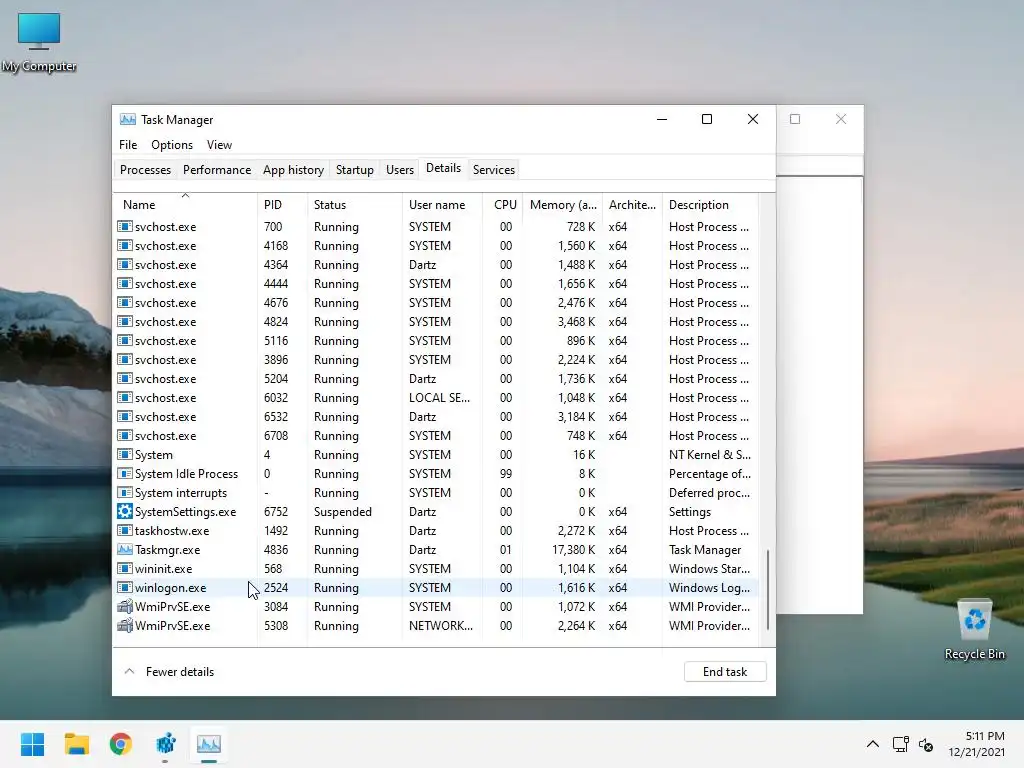Image resolution: width=1024 pixels, height=768 pixels.
Task: Select the System process row PID 4
Action: point(436,455)
